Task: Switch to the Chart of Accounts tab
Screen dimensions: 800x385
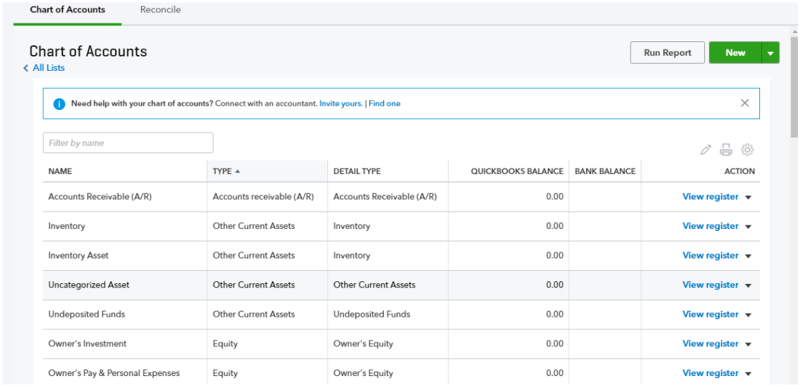Action: [67, 10]
